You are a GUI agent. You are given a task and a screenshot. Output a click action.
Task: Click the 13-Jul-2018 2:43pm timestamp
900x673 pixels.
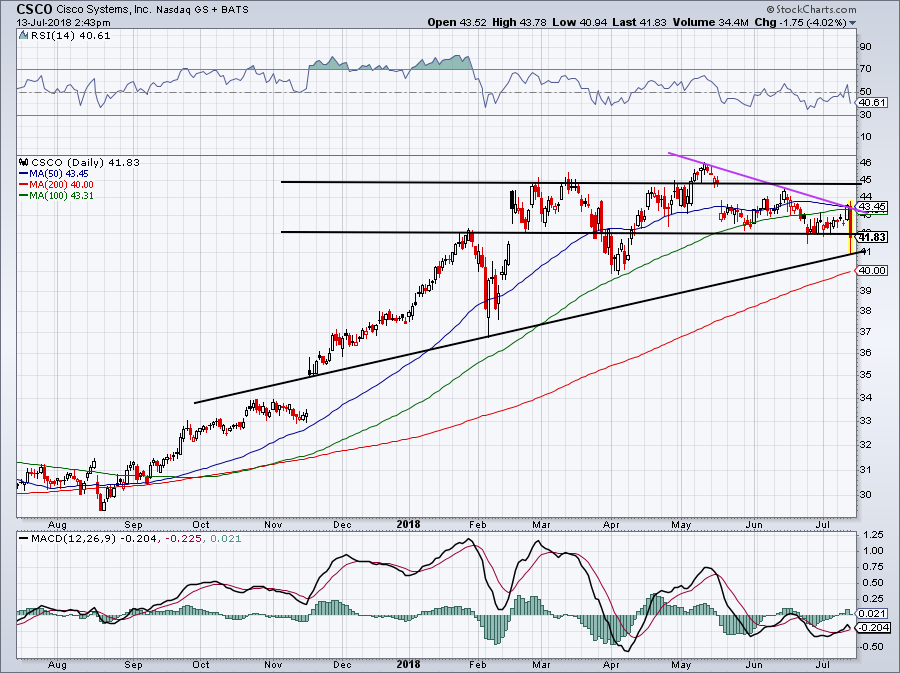(x=63, y=23)
